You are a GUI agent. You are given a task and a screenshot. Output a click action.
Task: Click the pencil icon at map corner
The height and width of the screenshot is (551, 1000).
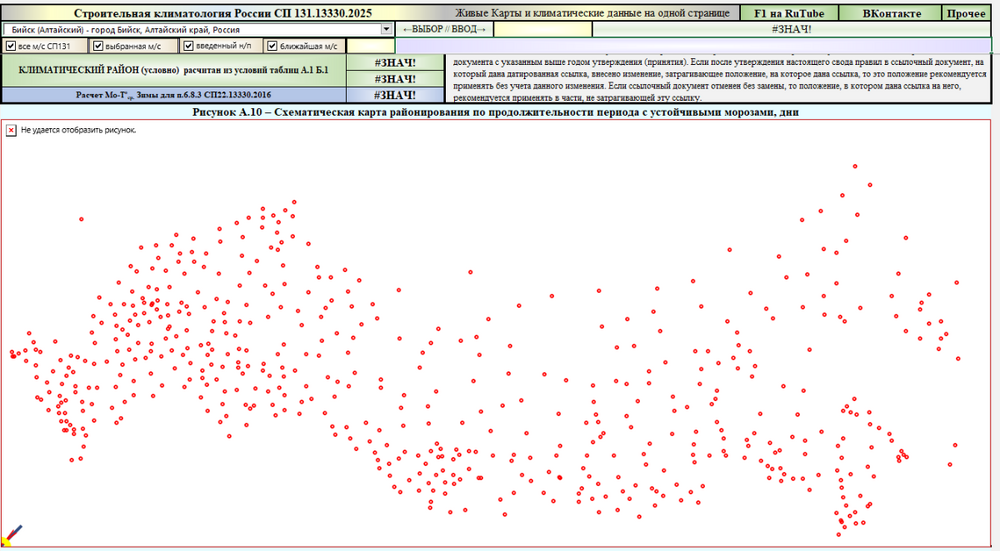pyautogui.click(x=11, y=534)
